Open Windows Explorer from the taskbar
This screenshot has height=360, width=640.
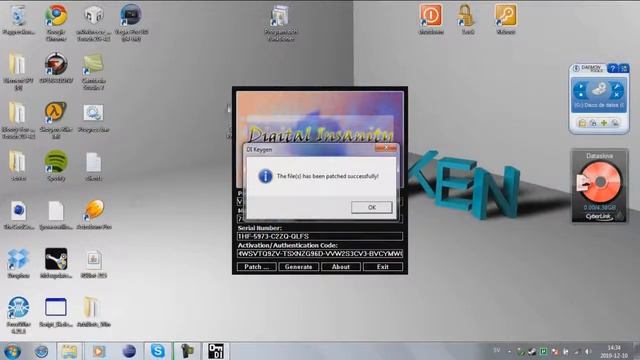pyautogui.click(x=69, y=351)
